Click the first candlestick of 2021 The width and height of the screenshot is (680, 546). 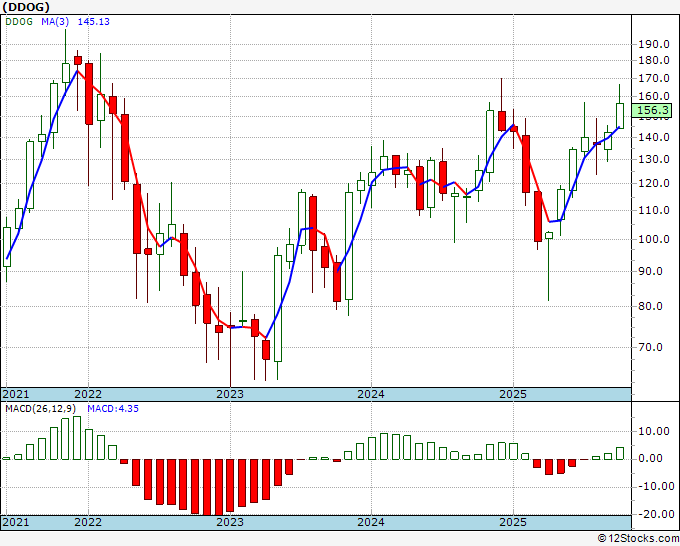[x=7, y=247]
